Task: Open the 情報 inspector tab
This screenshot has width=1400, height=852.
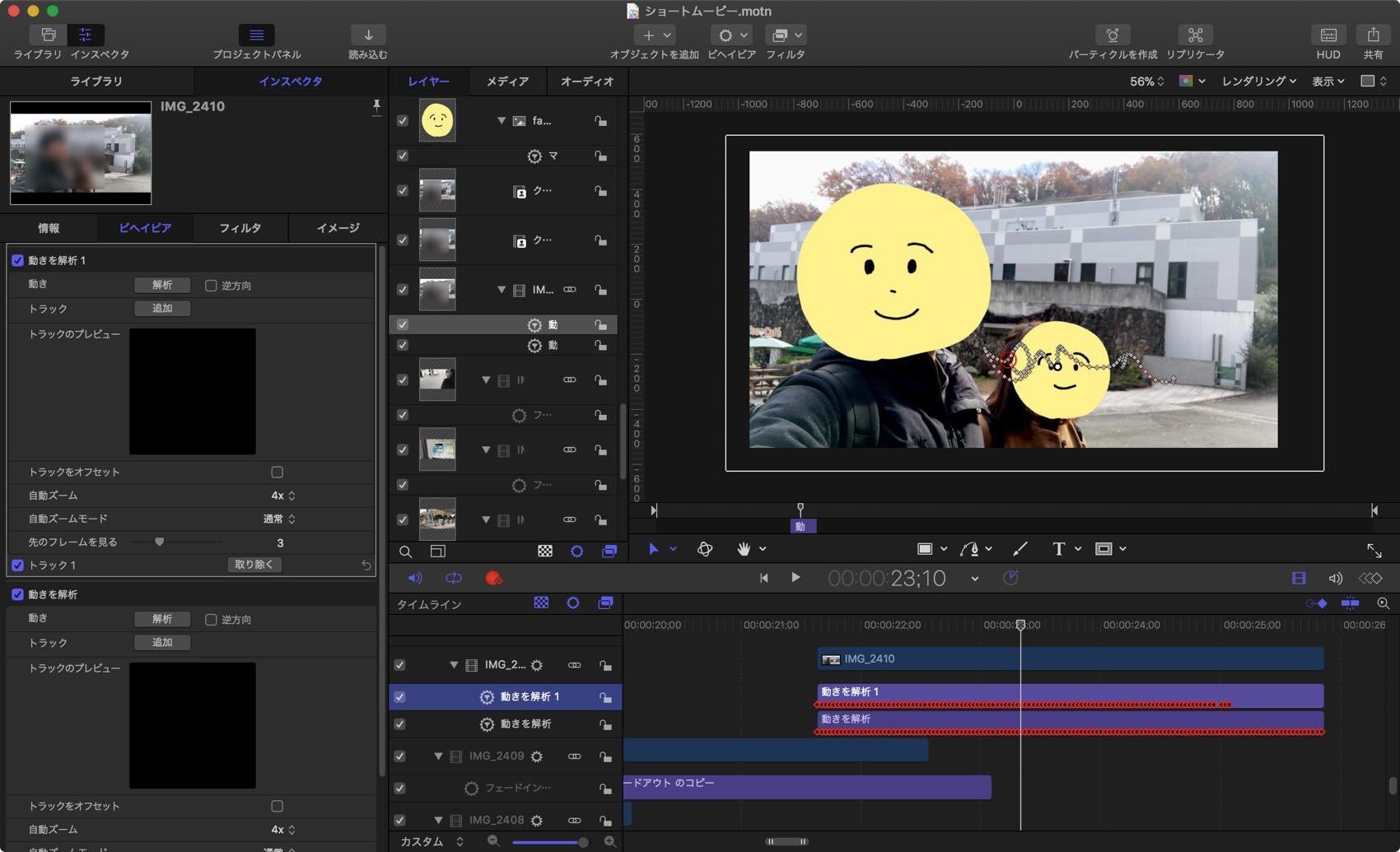Action: click(x=49, y=228)
